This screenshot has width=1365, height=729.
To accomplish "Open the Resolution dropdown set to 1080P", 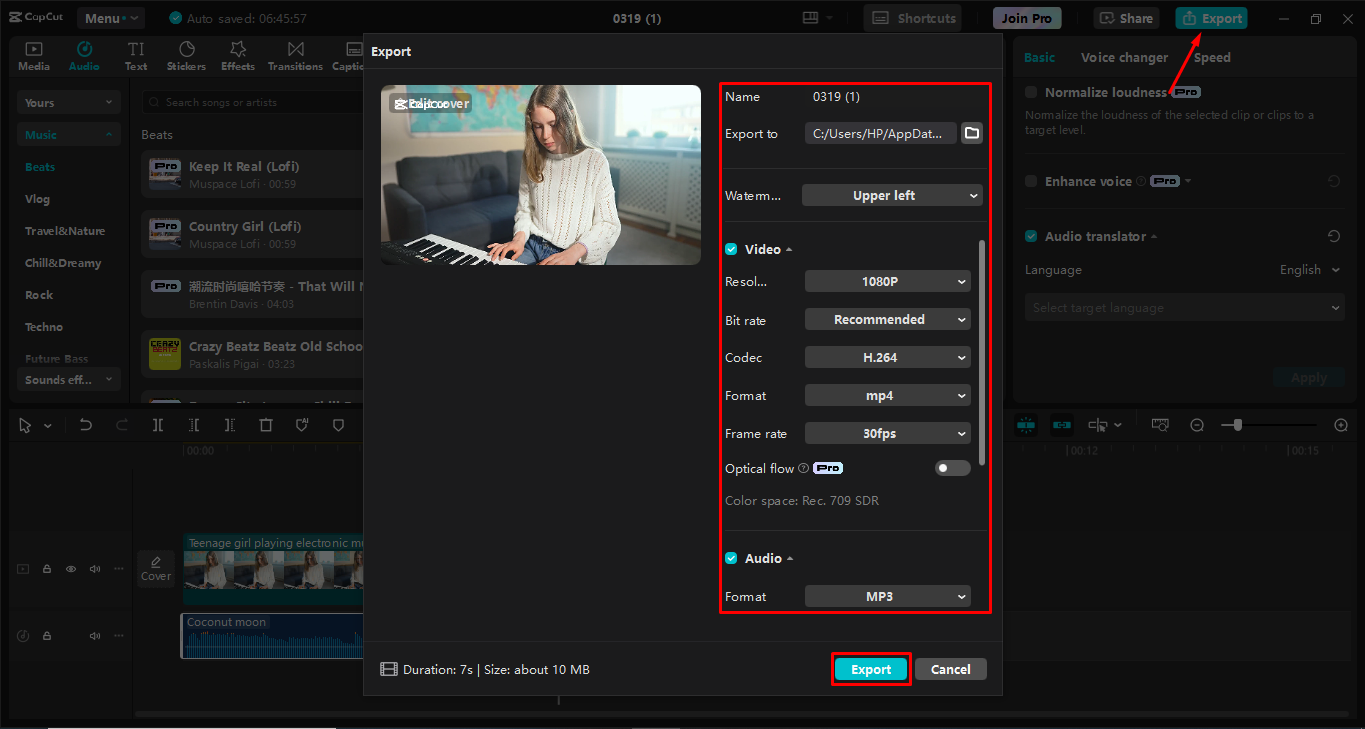I will (x=887, y=281).
